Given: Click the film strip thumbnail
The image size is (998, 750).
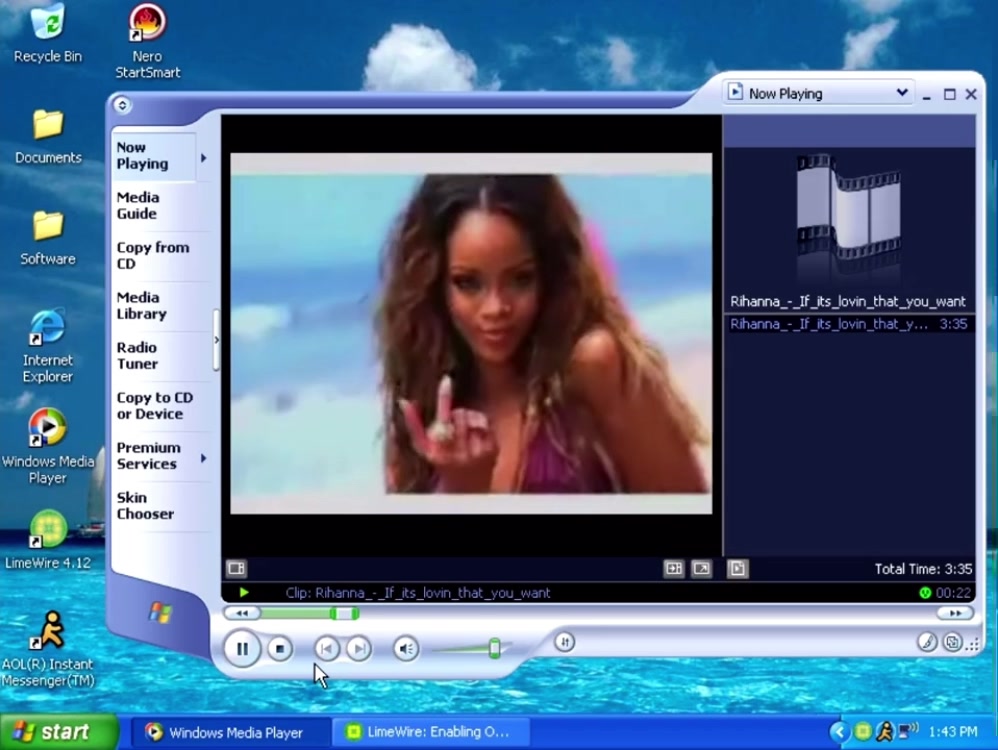Looking at the screenshot, I should pos(848,207).
